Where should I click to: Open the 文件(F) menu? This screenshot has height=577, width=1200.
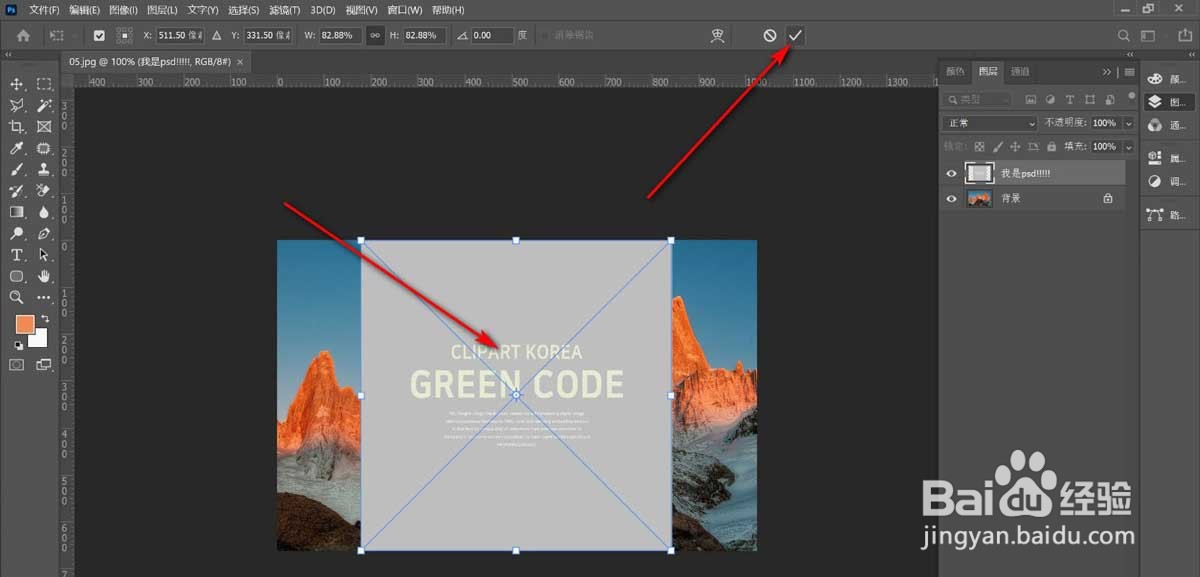(x=43, y=9)
